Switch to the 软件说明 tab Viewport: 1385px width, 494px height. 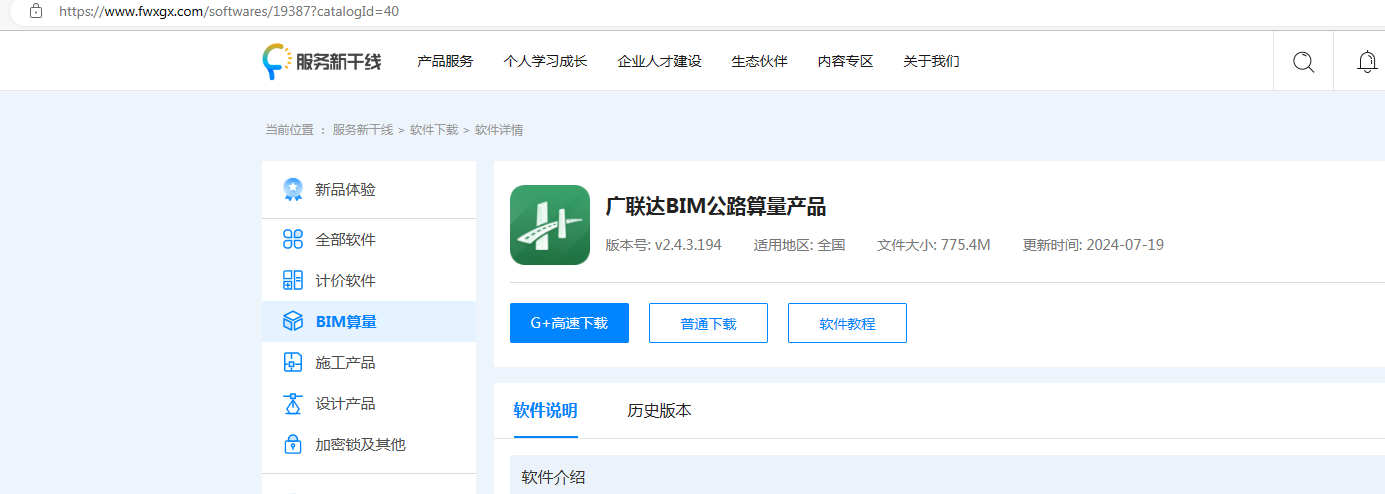pyautogui.click(x=546, y=411)
